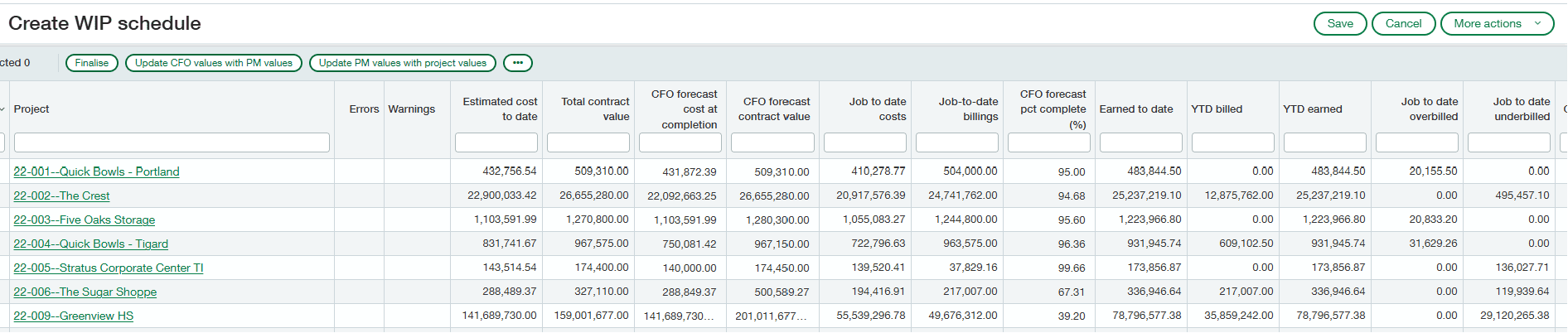Focus CFO forecast contract value filter field
Screen dimensions: 1568x333
click(772, 142)
